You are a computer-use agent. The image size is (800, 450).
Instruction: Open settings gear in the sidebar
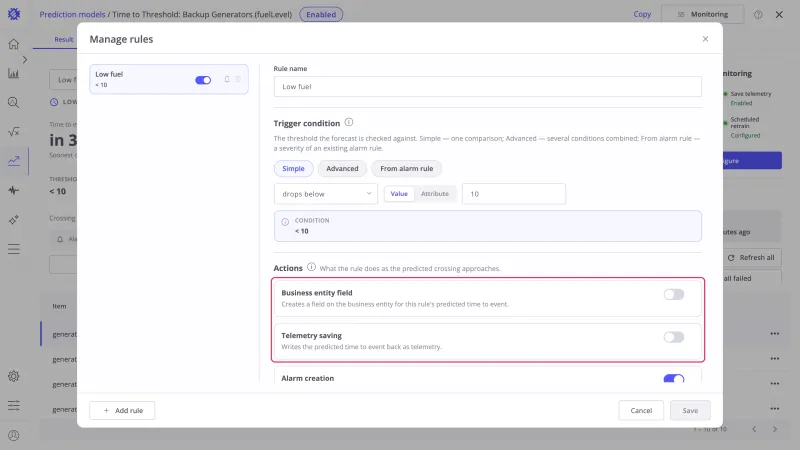(14, 376)
